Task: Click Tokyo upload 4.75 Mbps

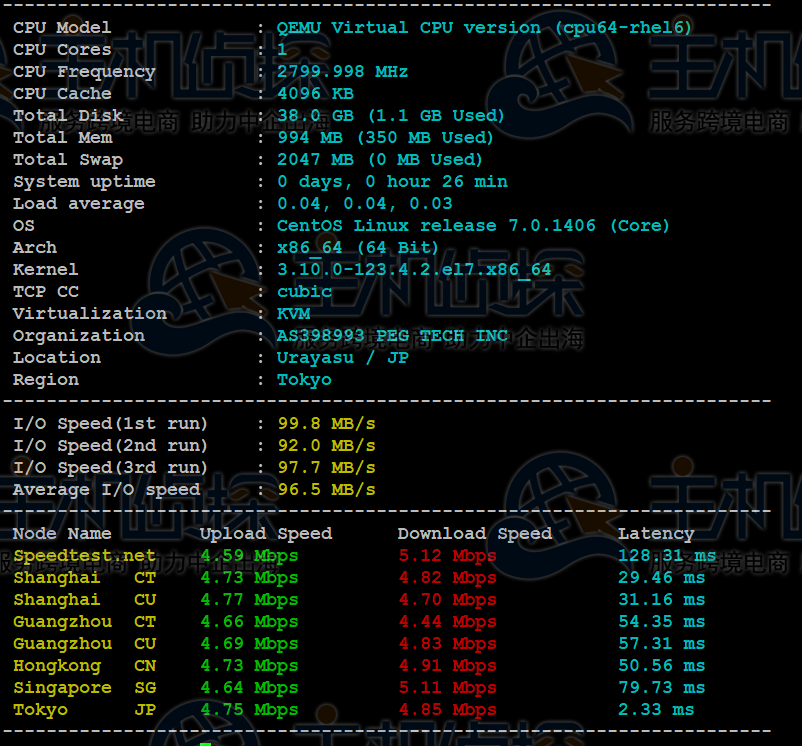Action: [249, 709]
